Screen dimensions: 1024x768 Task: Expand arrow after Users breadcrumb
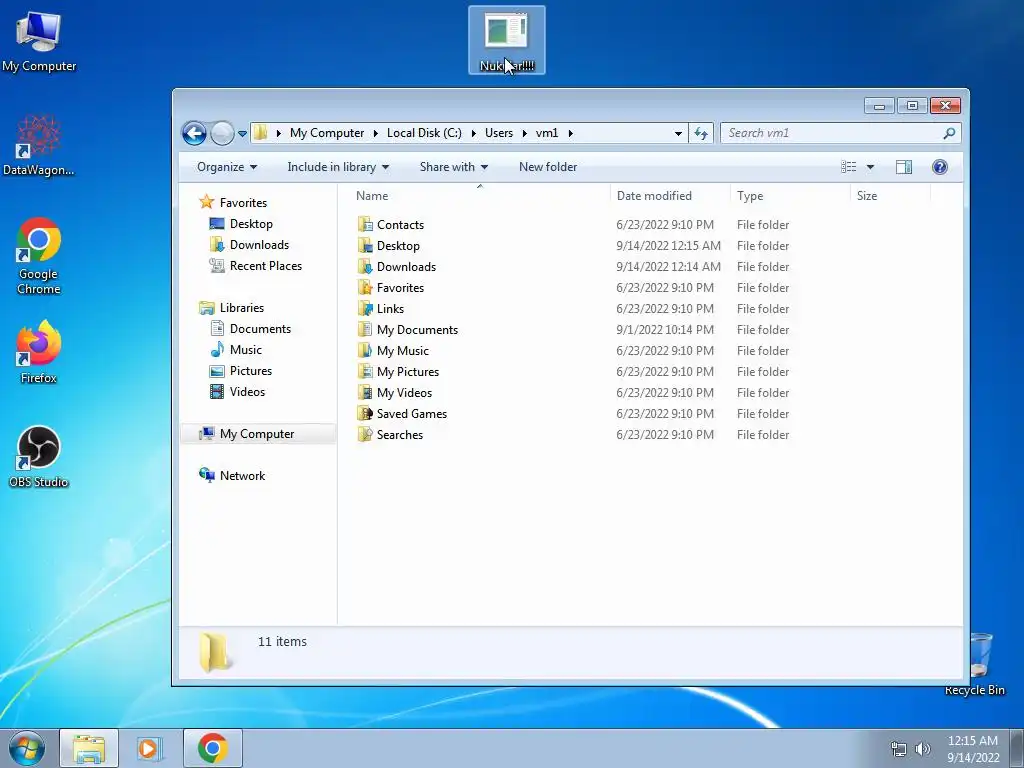(x=524, y=133)
